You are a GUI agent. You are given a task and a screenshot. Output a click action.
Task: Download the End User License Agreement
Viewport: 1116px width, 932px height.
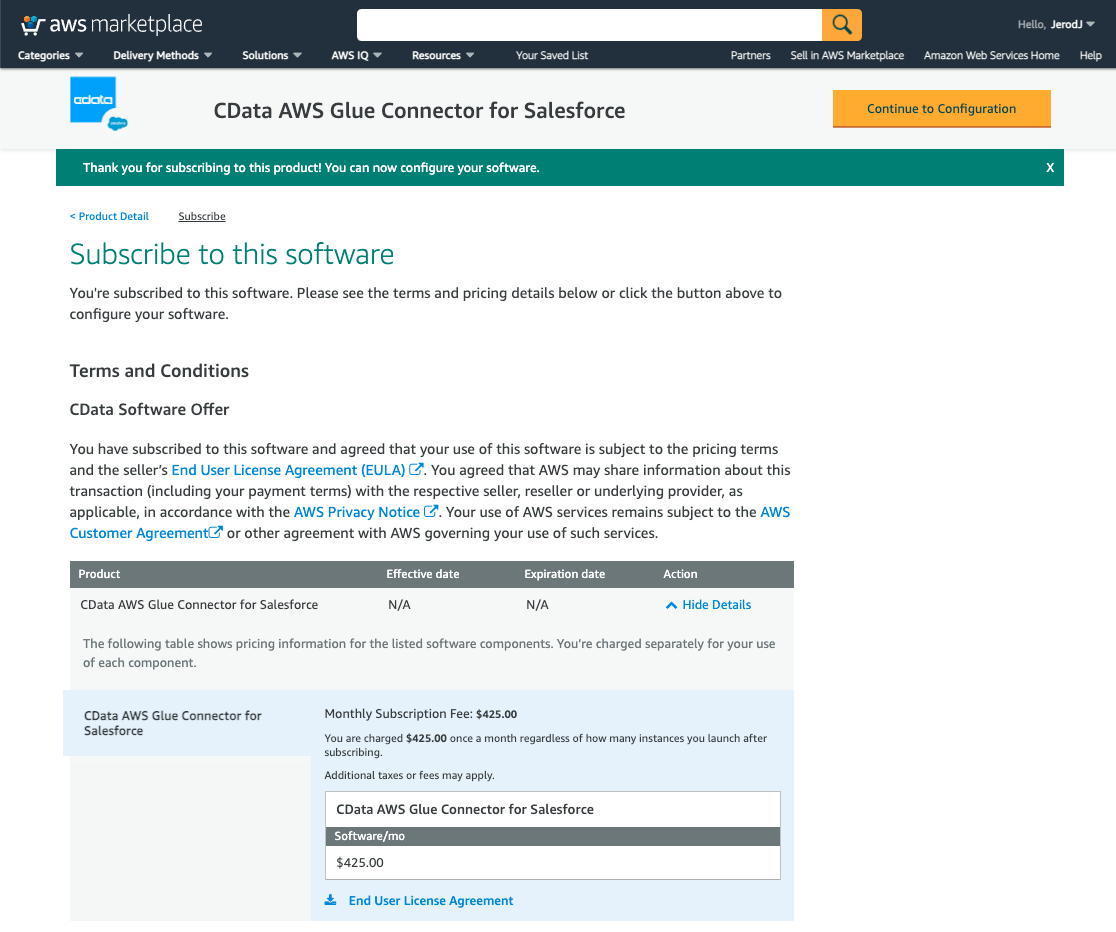pyautogui.click(x=431, y=901)
